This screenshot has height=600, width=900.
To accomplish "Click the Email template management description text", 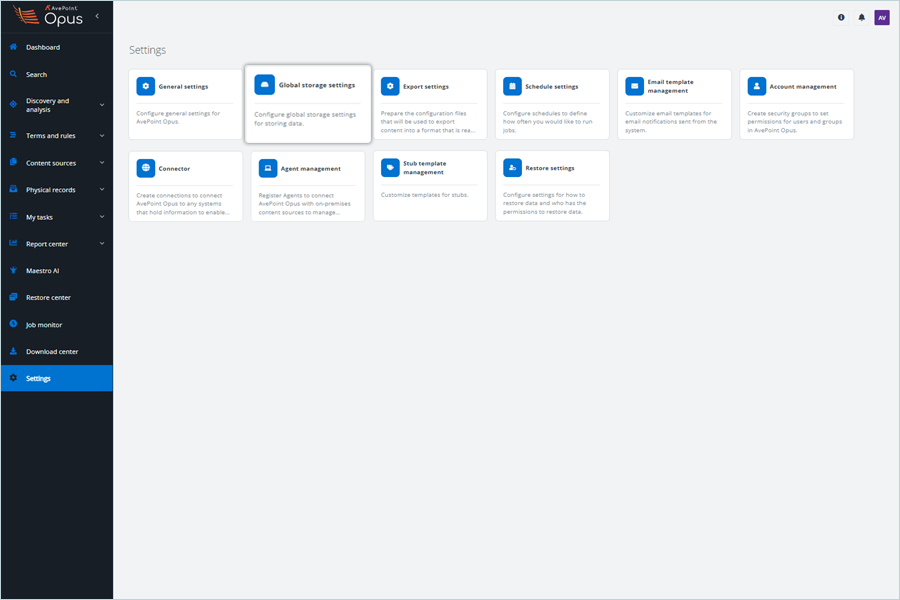I will point(671,122).
